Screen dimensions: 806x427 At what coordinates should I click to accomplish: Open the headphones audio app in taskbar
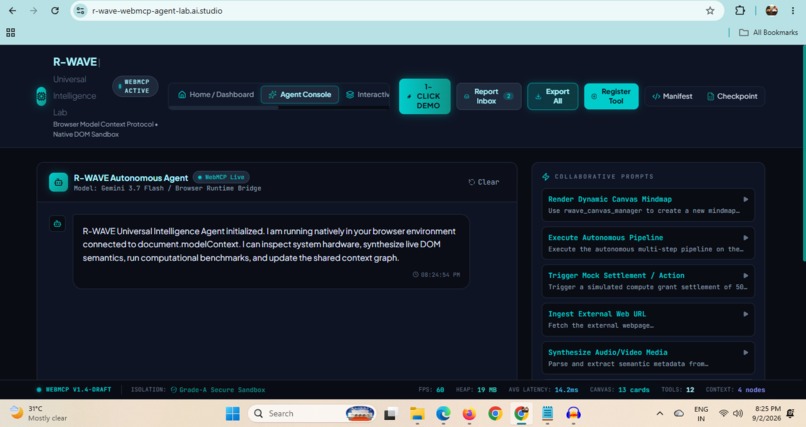[573, 413]
